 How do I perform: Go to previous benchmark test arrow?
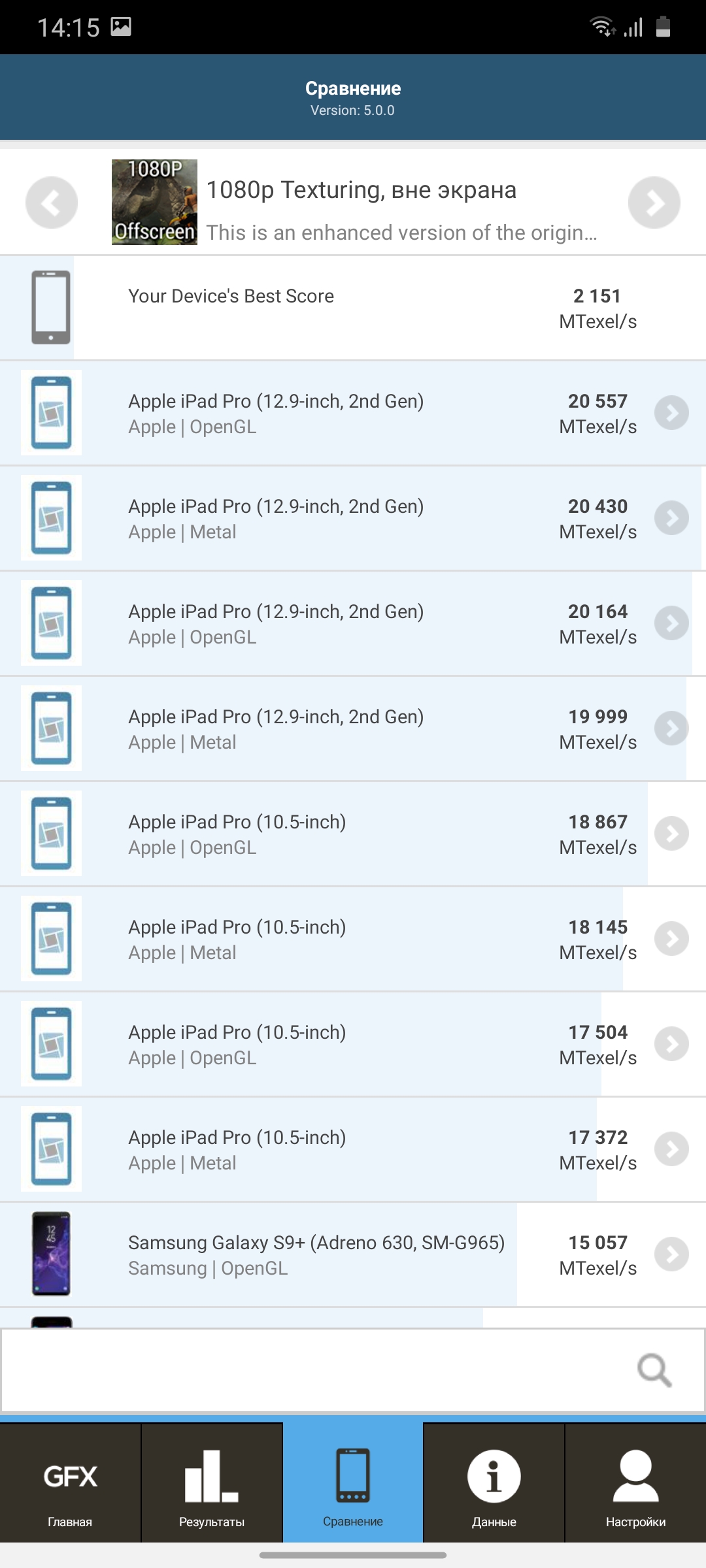tap(52, 203)
